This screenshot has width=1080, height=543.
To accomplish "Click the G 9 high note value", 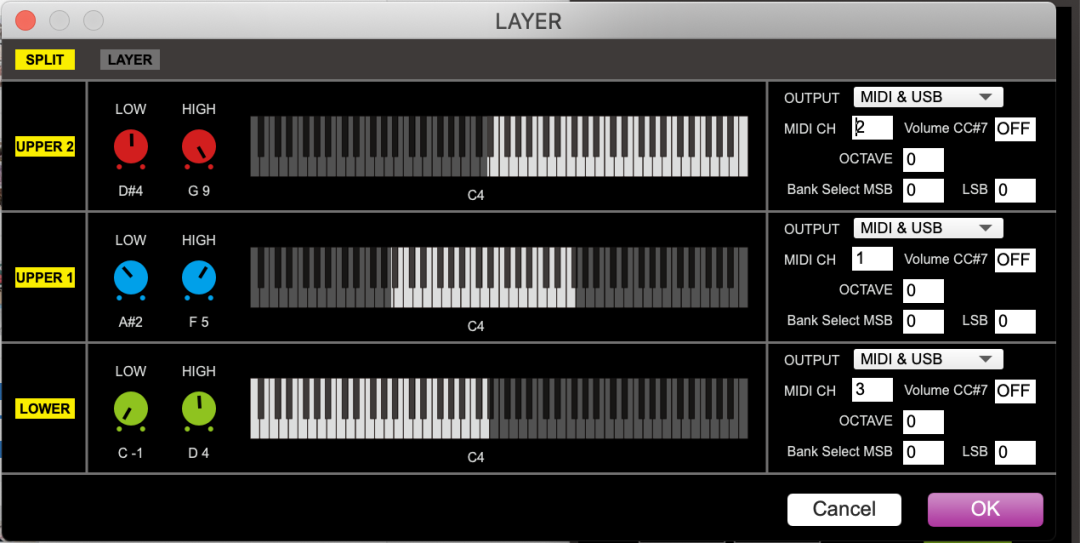I will [x=198, y=191].
